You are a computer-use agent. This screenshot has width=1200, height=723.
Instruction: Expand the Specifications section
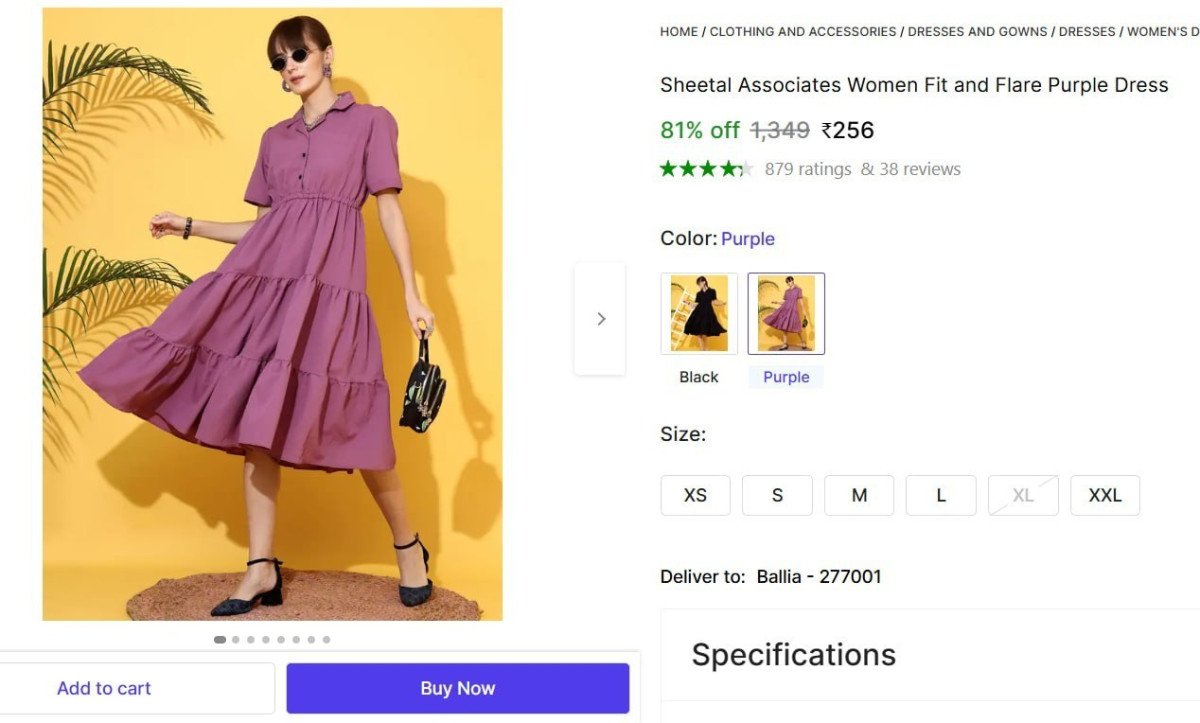pos(793,654)
